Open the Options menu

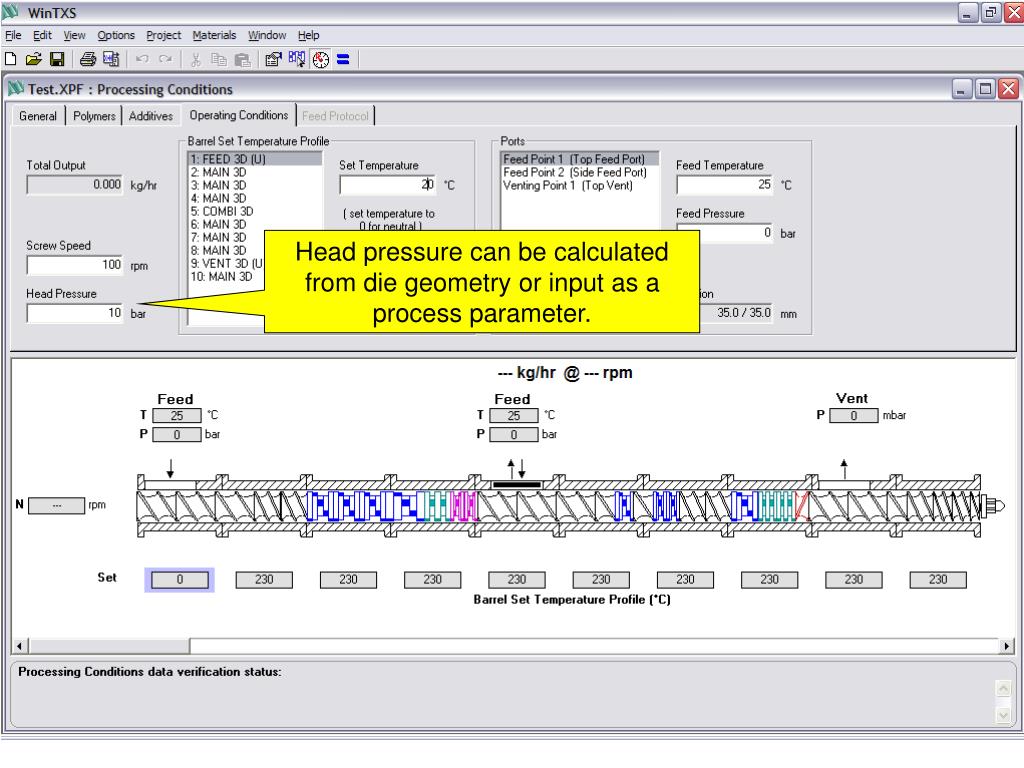[116, 35]
